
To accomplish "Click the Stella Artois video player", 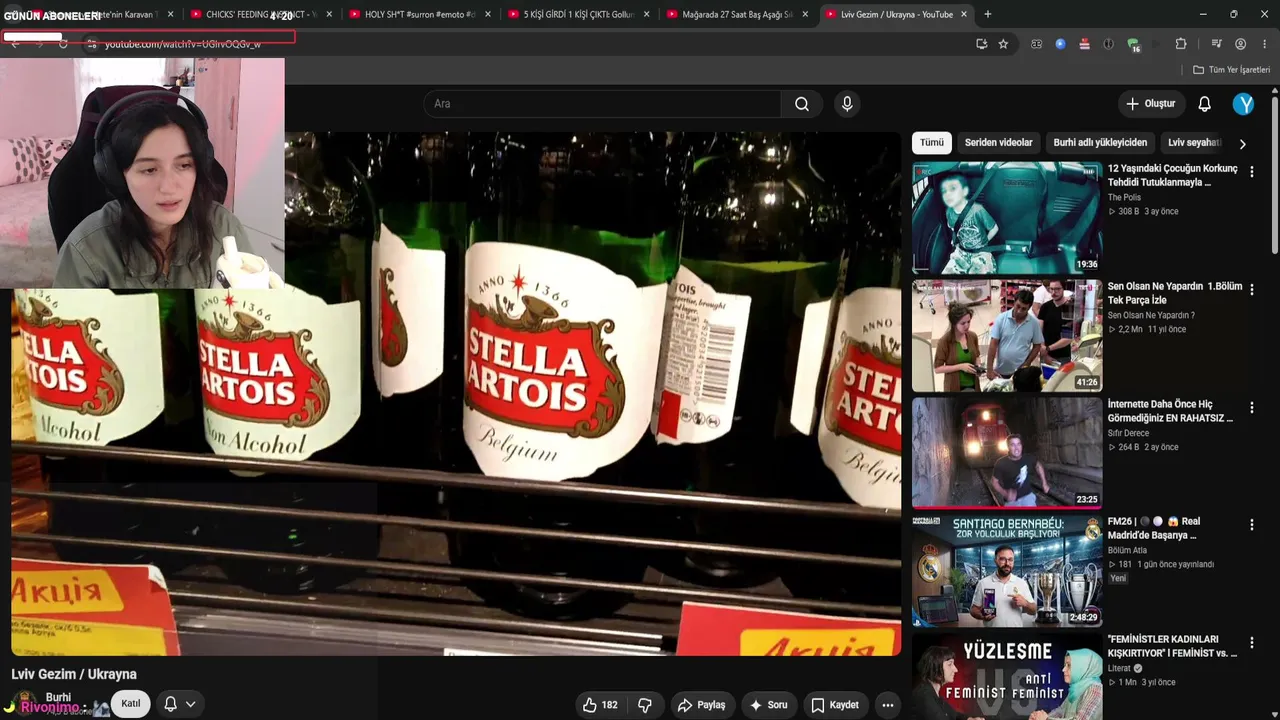I will 456,394.
